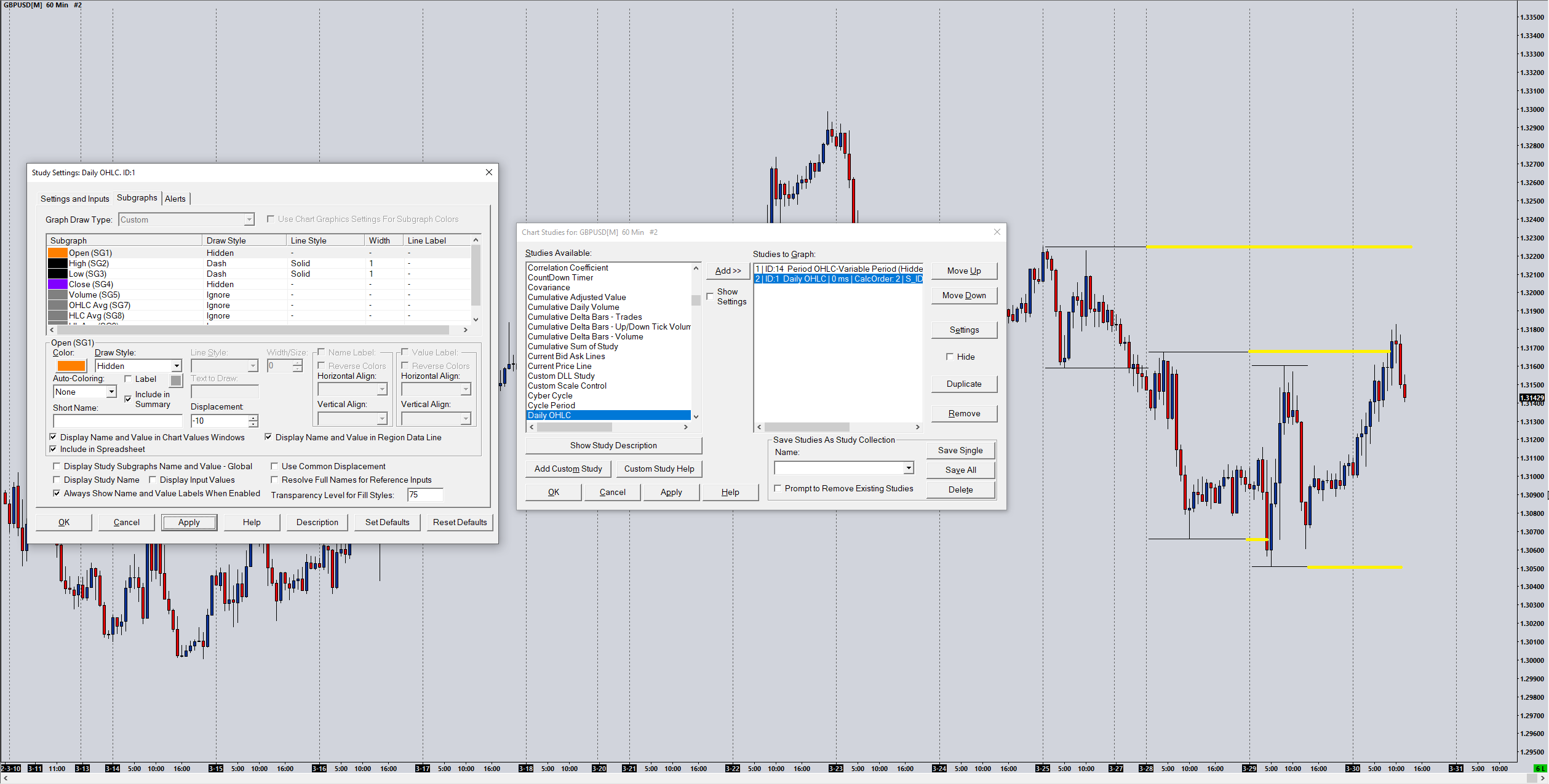Viewport: 1549px width, 784px height.
Task: Click the Add >> button
Action: click(x=728, y=271)
